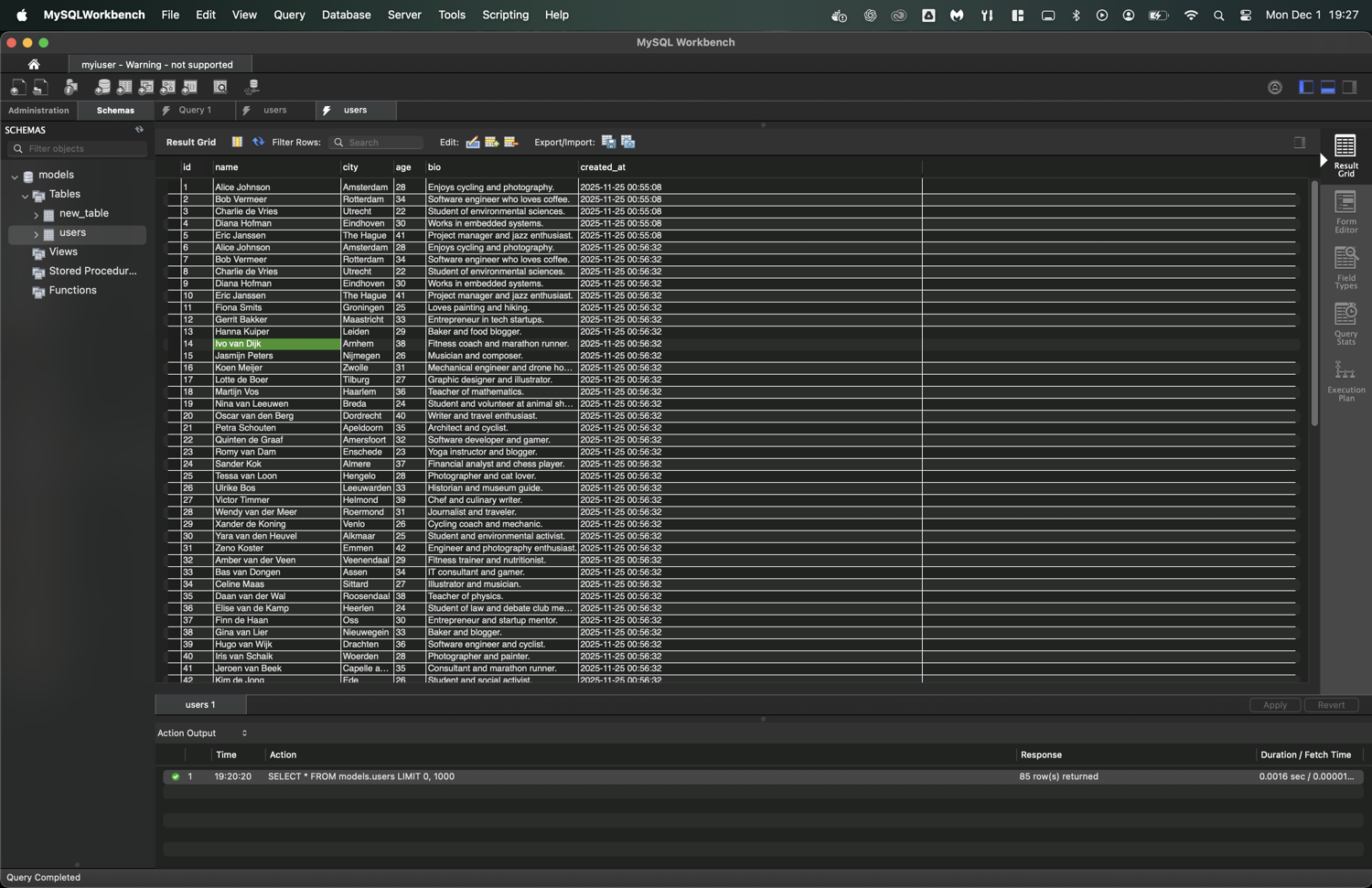Viewport: 1372px width, 888px height.
Task: Open the server inspector info icon
Action: coord(71,87)
